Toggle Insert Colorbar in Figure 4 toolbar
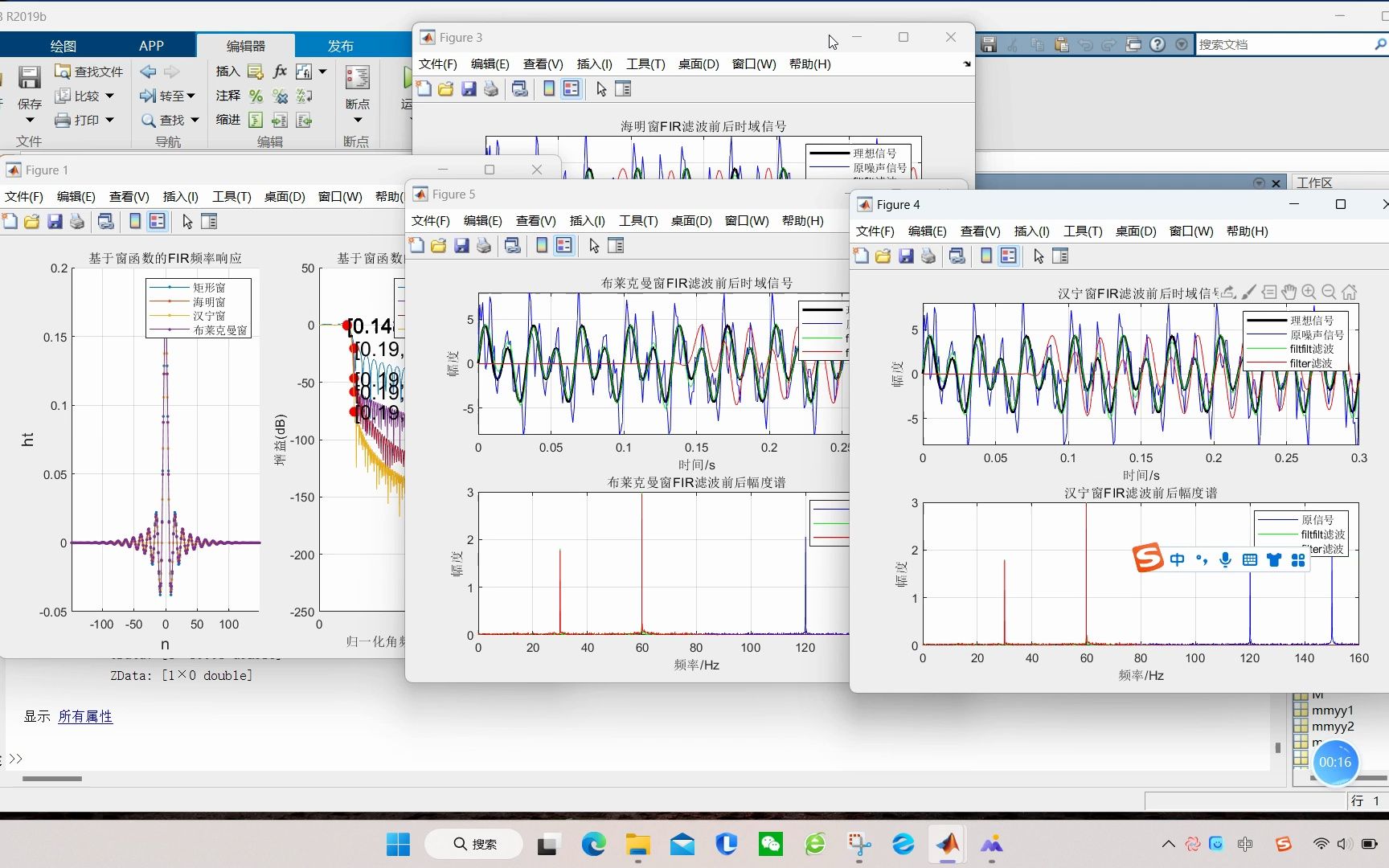1389x868 pixels. [x=986, y=256]
